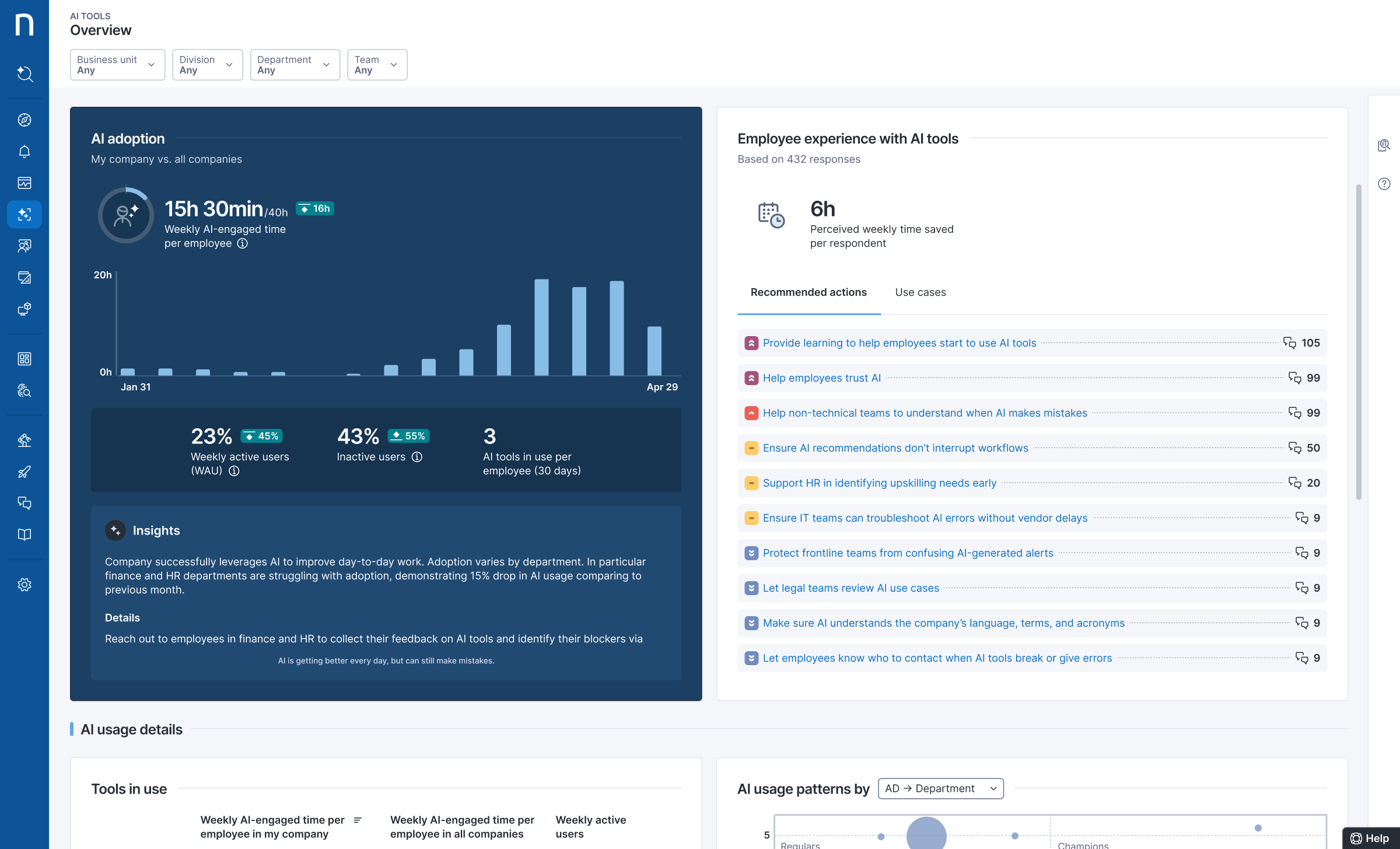Expand the Business unit filter dropdown

[117, 65]
